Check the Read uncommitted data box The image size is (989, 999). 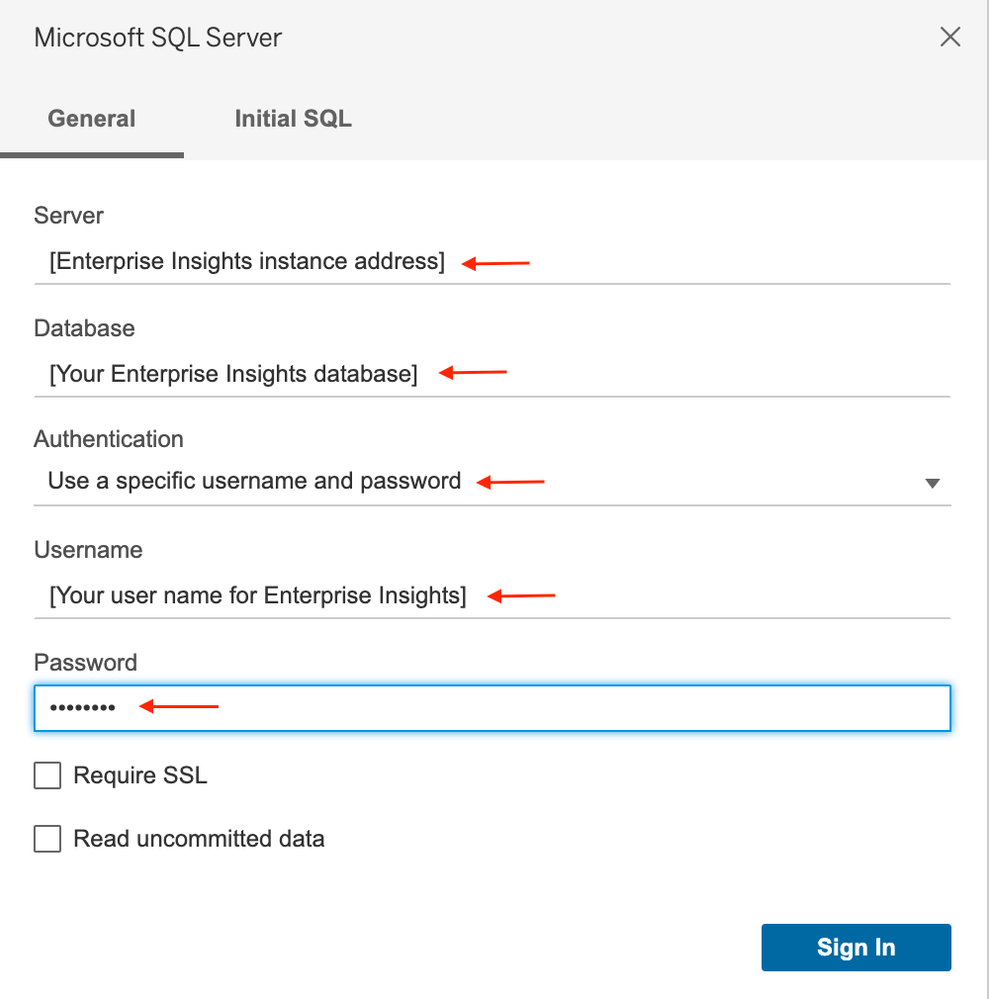click(x=48, y=839)
